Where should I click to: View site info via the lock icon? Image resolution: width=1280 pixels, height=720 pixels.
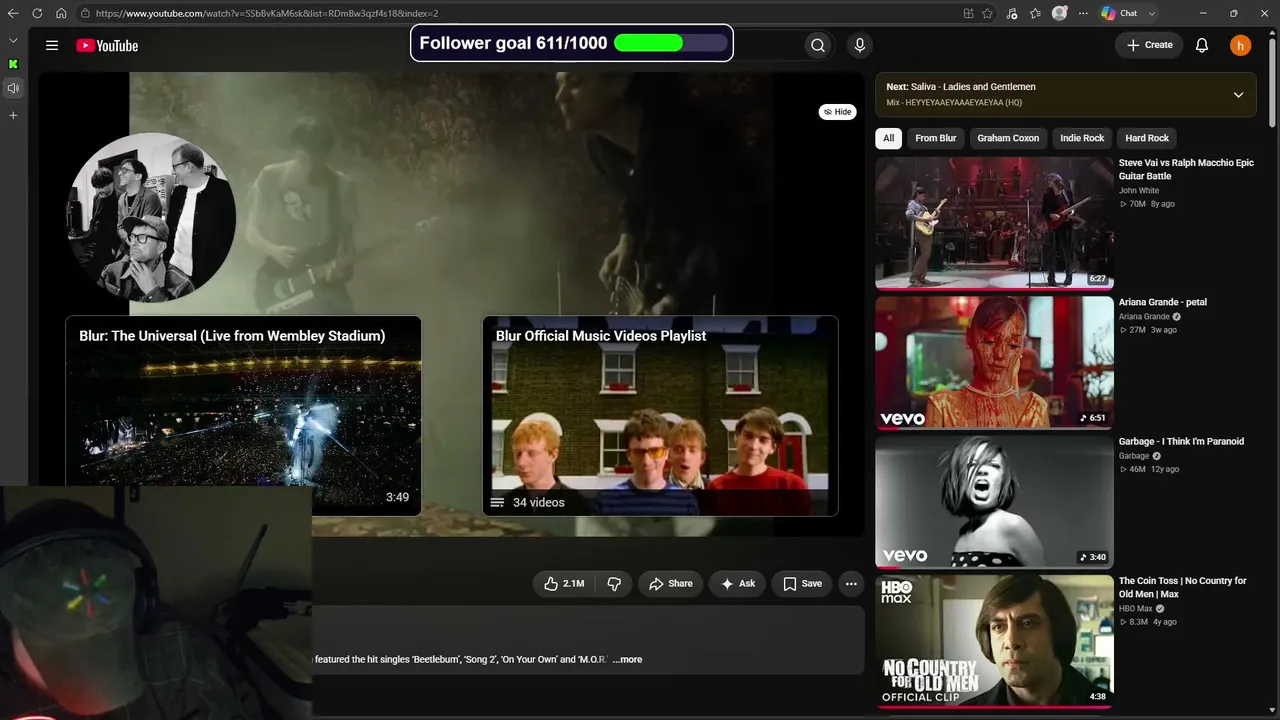point(86,13)
